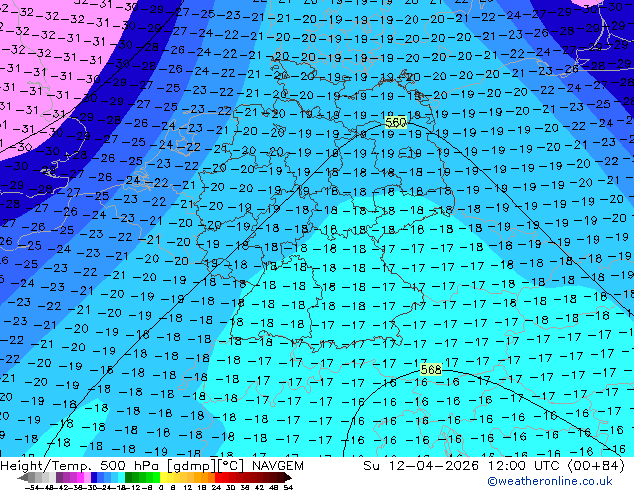Image resolution: width=634 pixels, height=490 pixels.
Task: Pick the cyan swatch in the color scale
Action: click(x=122, y=477)
